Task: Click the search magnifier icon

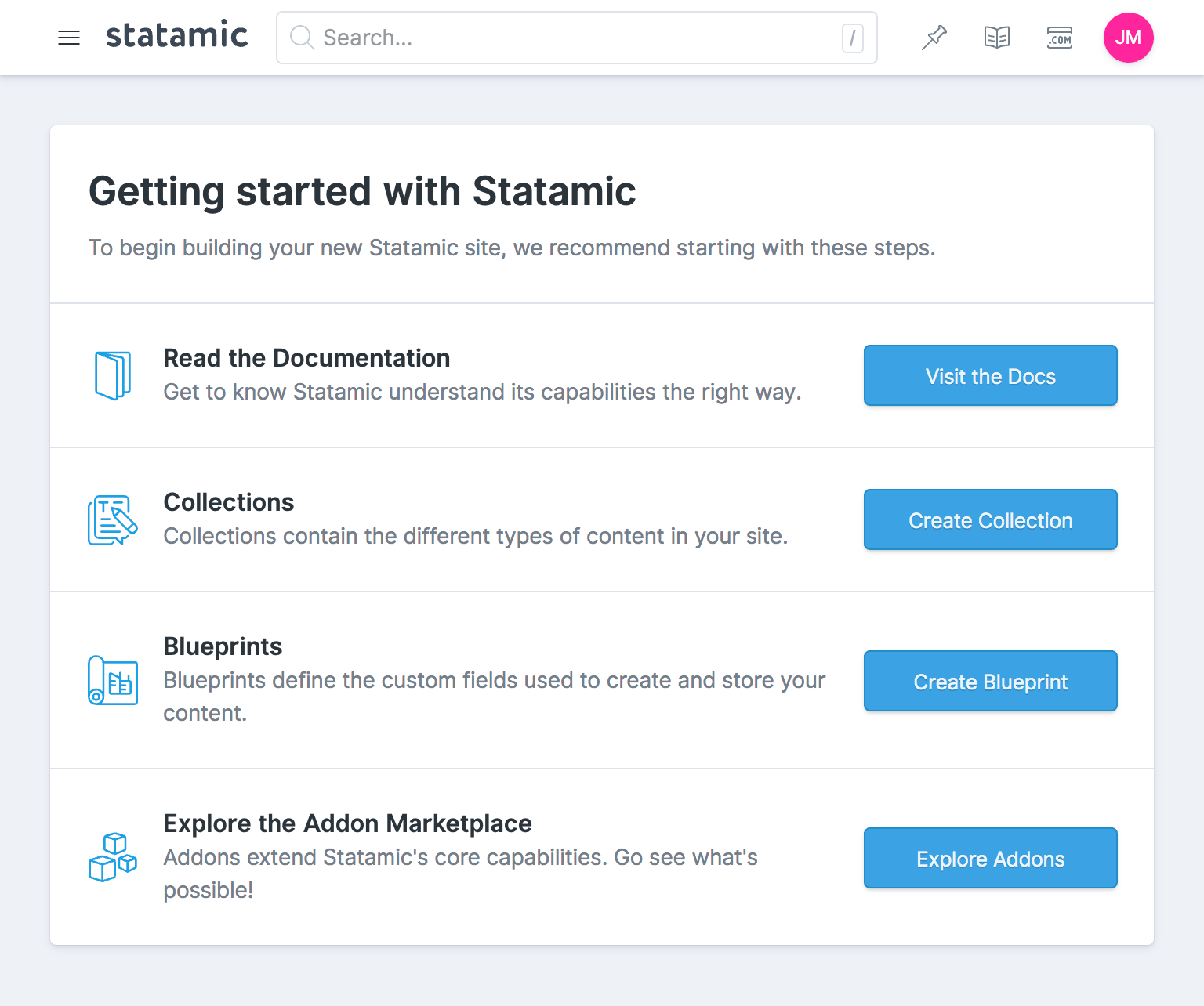Action: coord(302,38)
